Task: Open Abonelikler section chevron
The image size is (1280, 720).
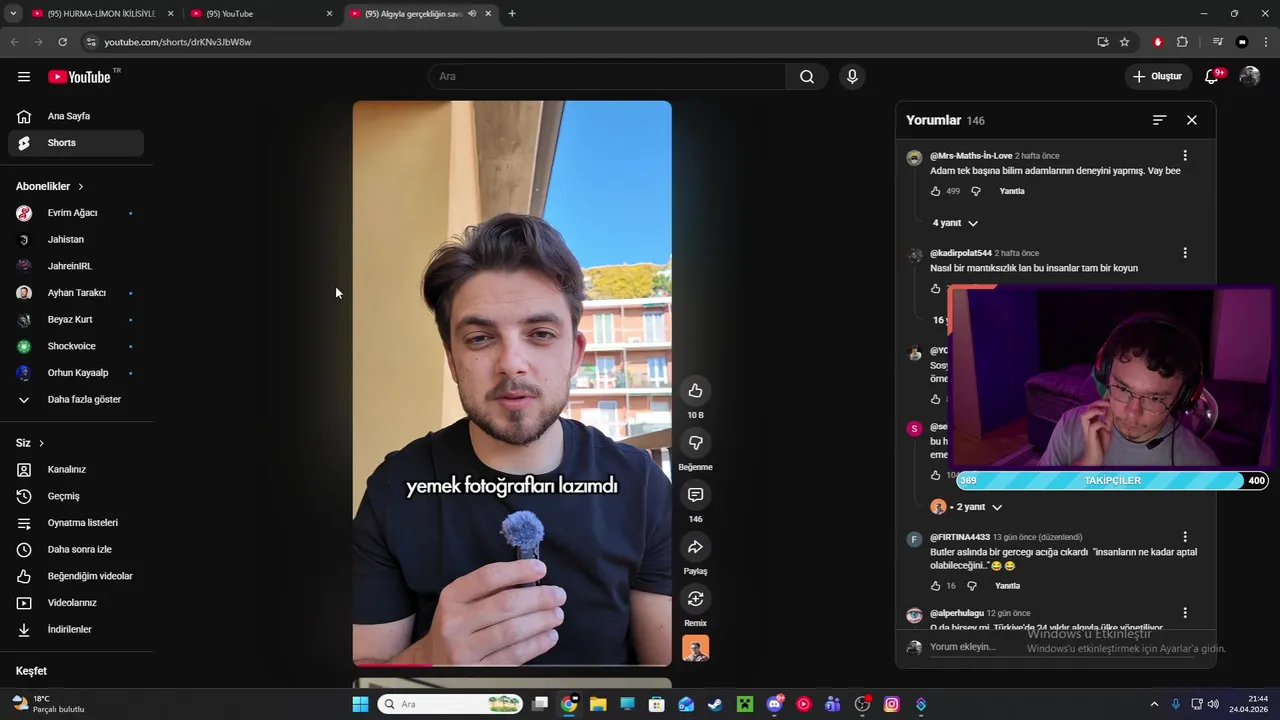Action: click(x=81, y=187)
